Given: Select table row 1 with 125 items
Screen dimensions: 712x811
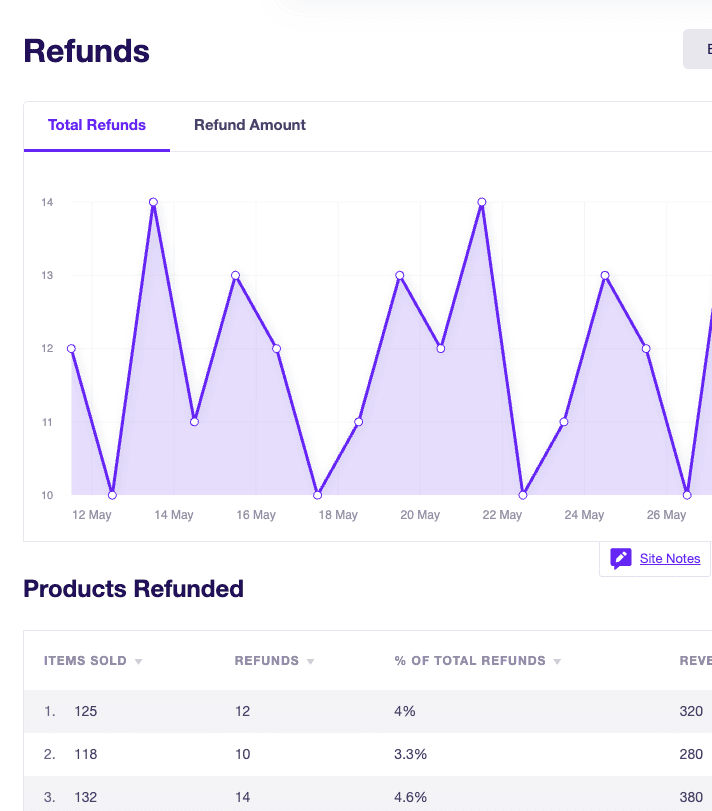Looking at the screenshot, I should pos(368,711).
